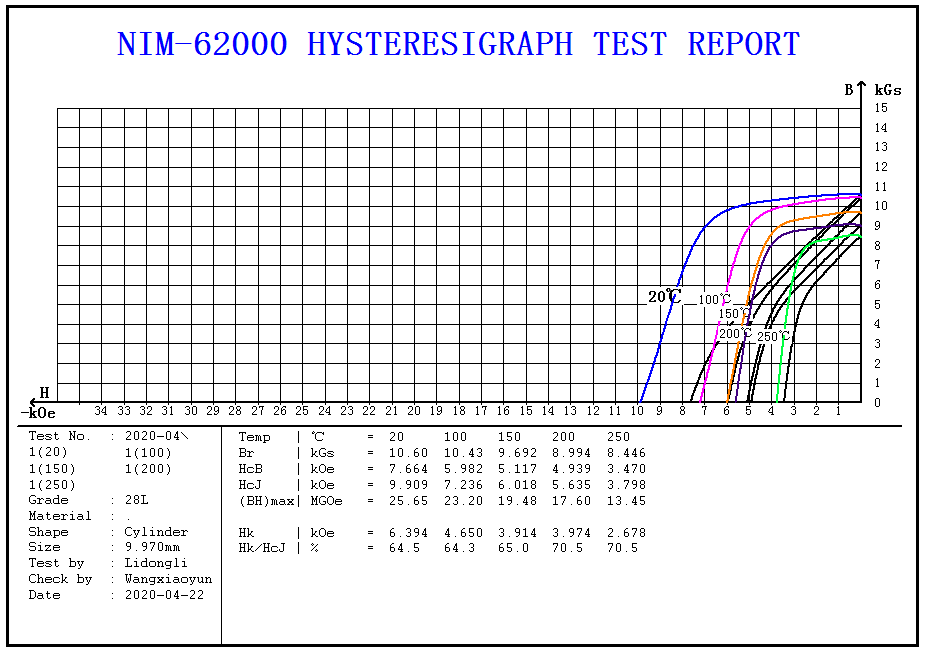
Task: Click the B axis upward arrow
Action: (862, 90)
